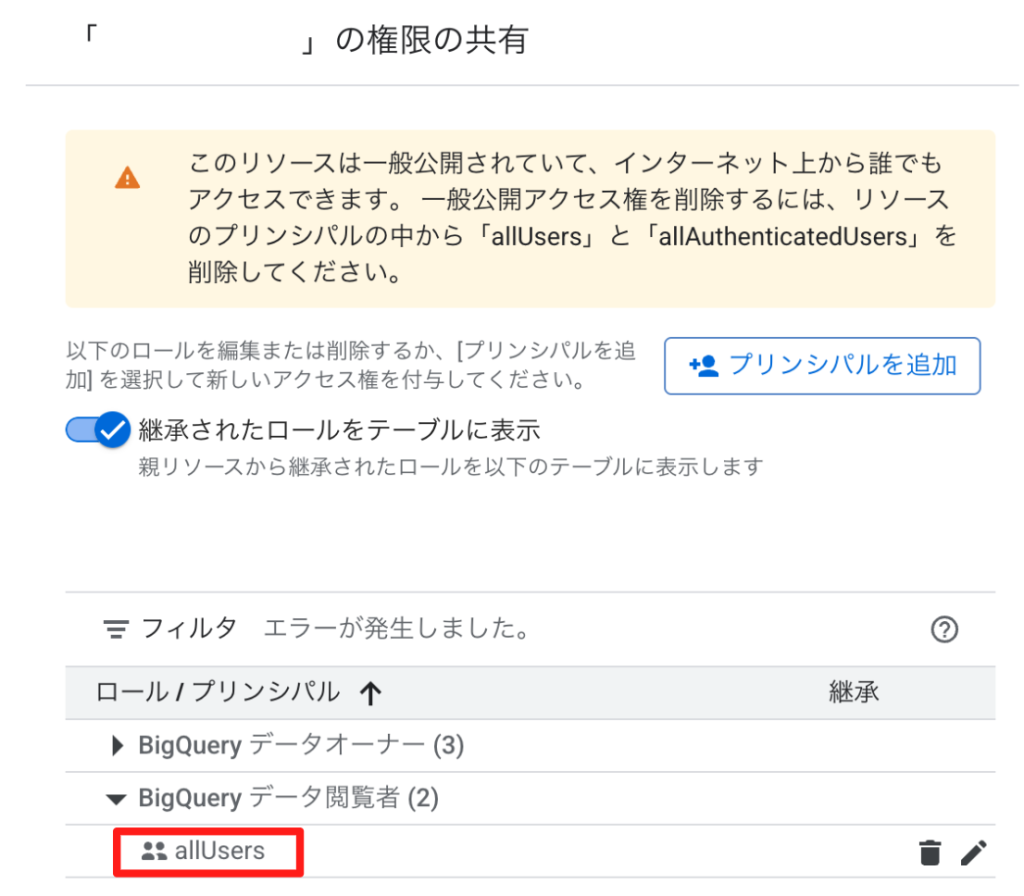Click the BigQuery データオーナー role row label
The width and height of the screenshot is (1024, 896).
(301, 745)
